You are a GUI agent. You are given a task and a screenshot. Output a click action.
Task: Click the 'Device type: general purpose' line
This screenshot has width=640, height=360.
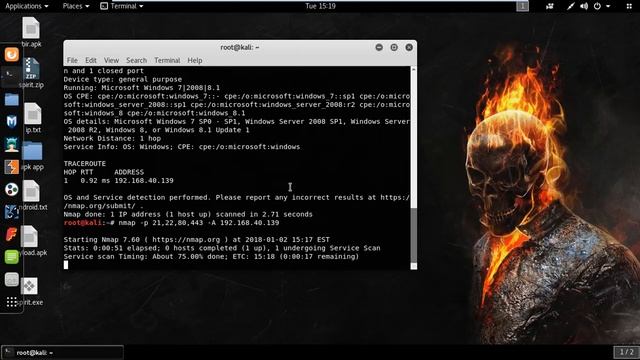point(122,79)
